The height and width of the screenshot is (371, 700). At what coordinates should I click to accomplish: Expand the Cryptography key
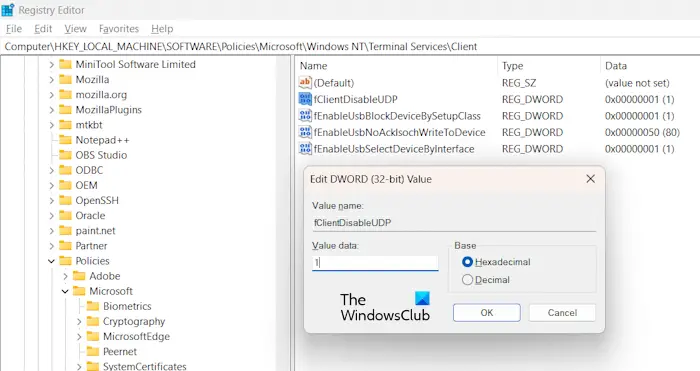click(x=79, y=322)
